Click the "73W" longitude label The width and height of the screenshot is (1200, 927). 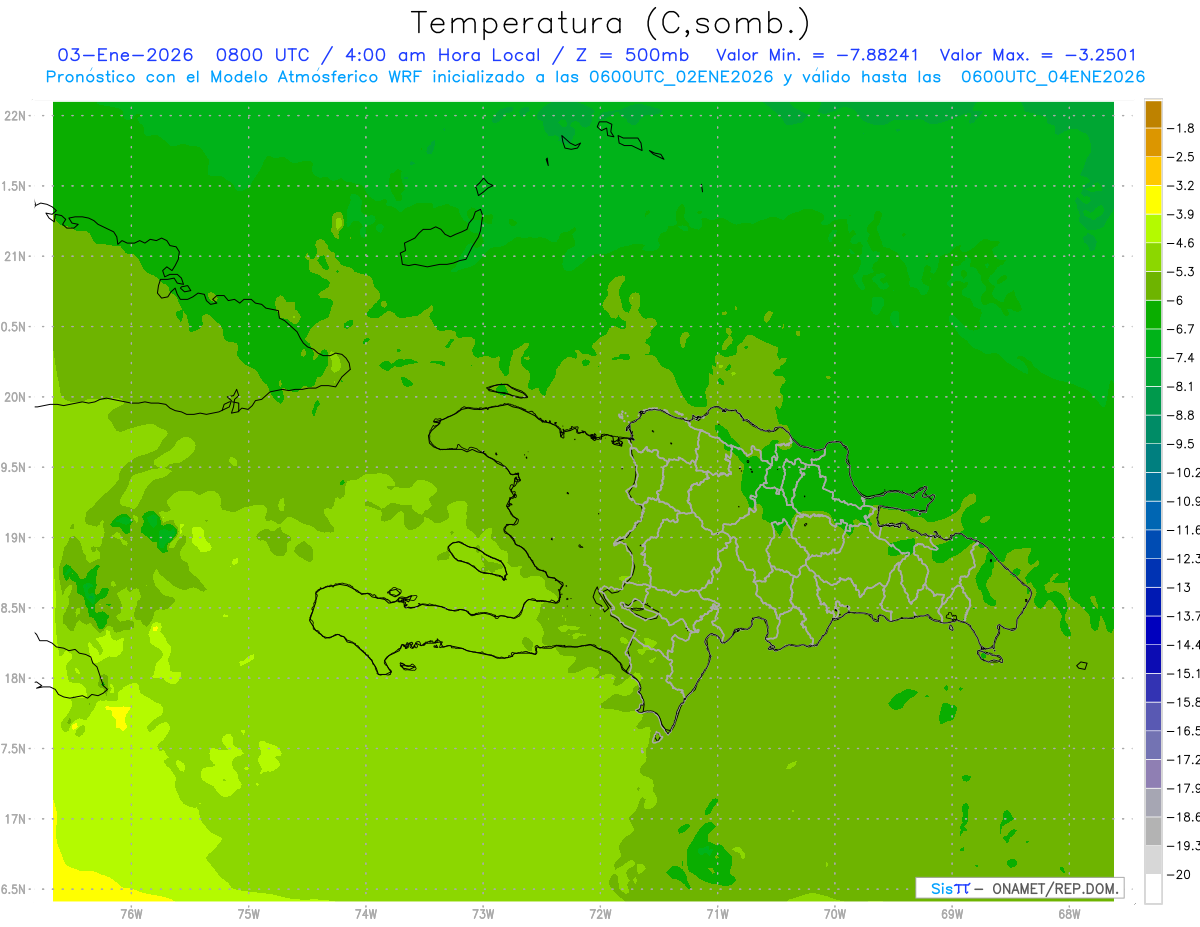pyautogui.click(x=483, y=914)
